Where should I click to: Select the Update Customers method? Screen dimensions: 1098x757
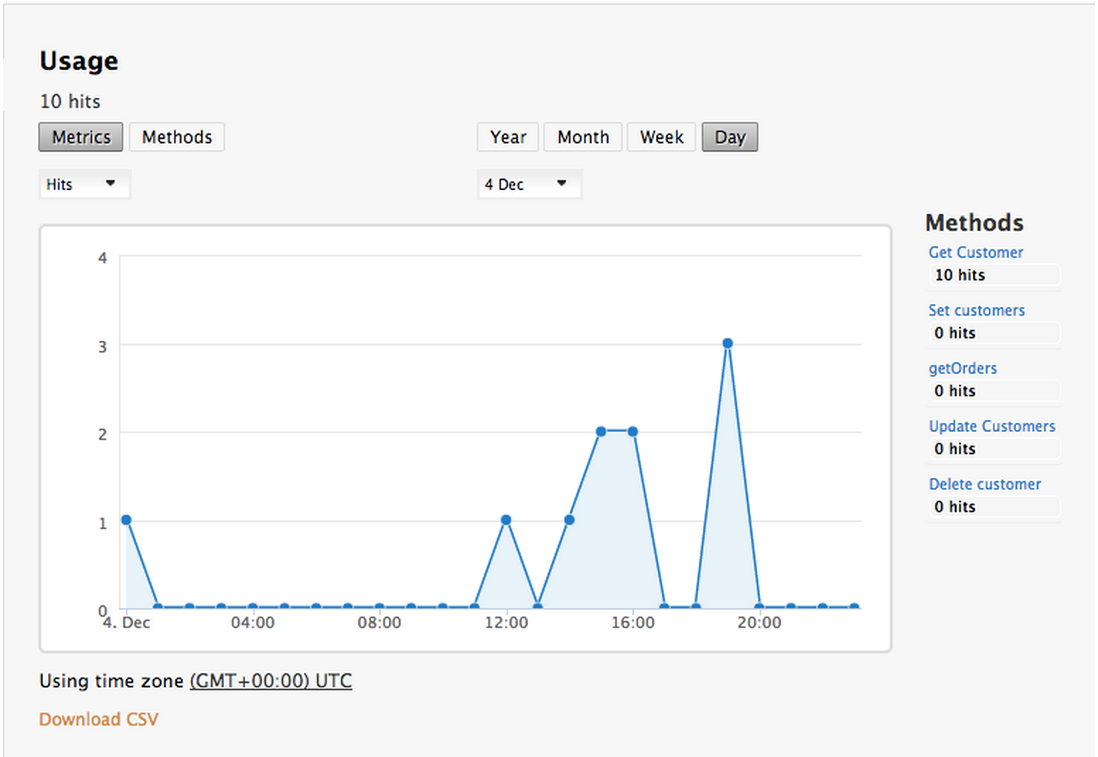[991, 426]
